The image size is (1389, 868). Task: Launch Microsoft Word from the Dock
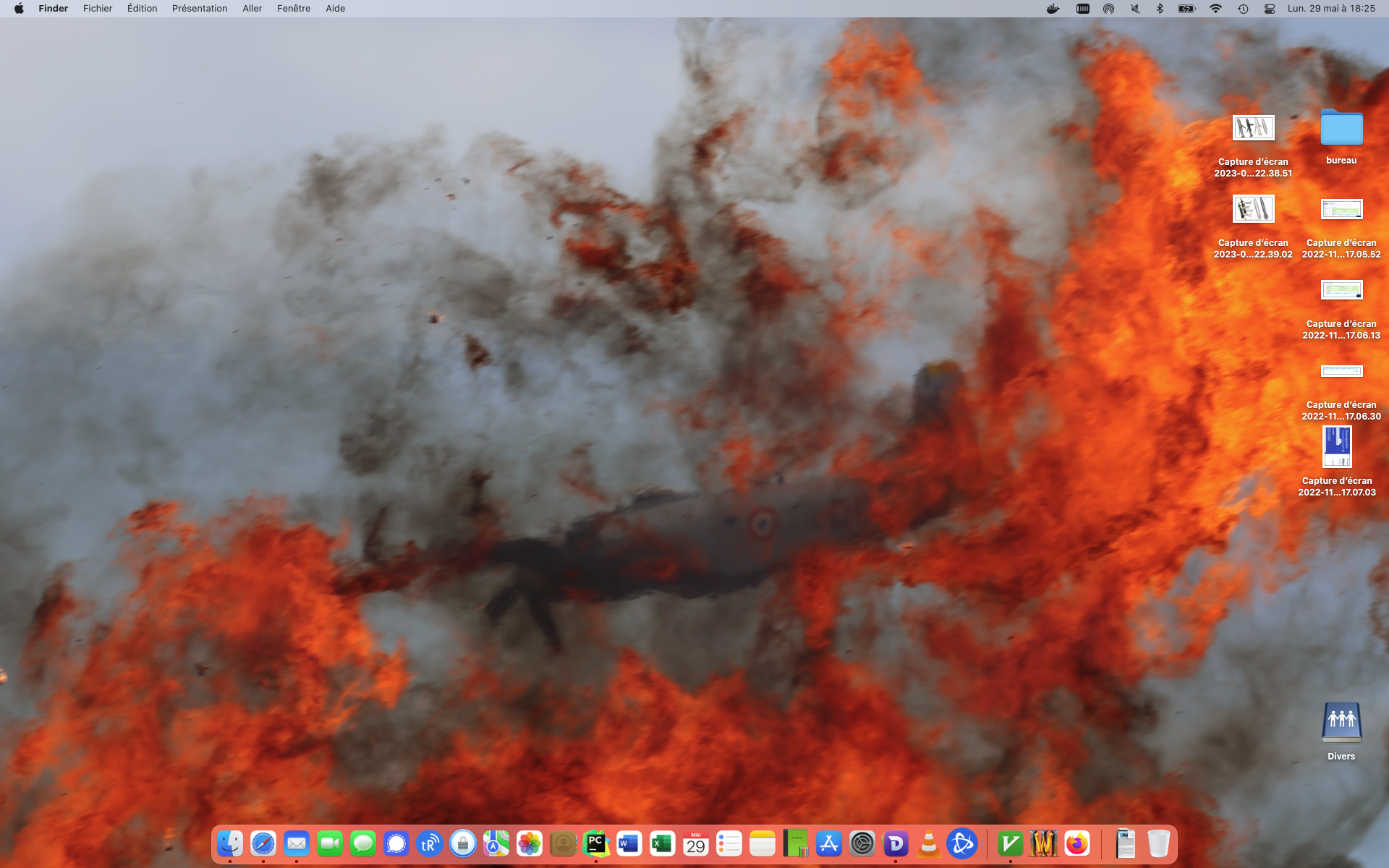pyautogui.click(x=629, y=843)
